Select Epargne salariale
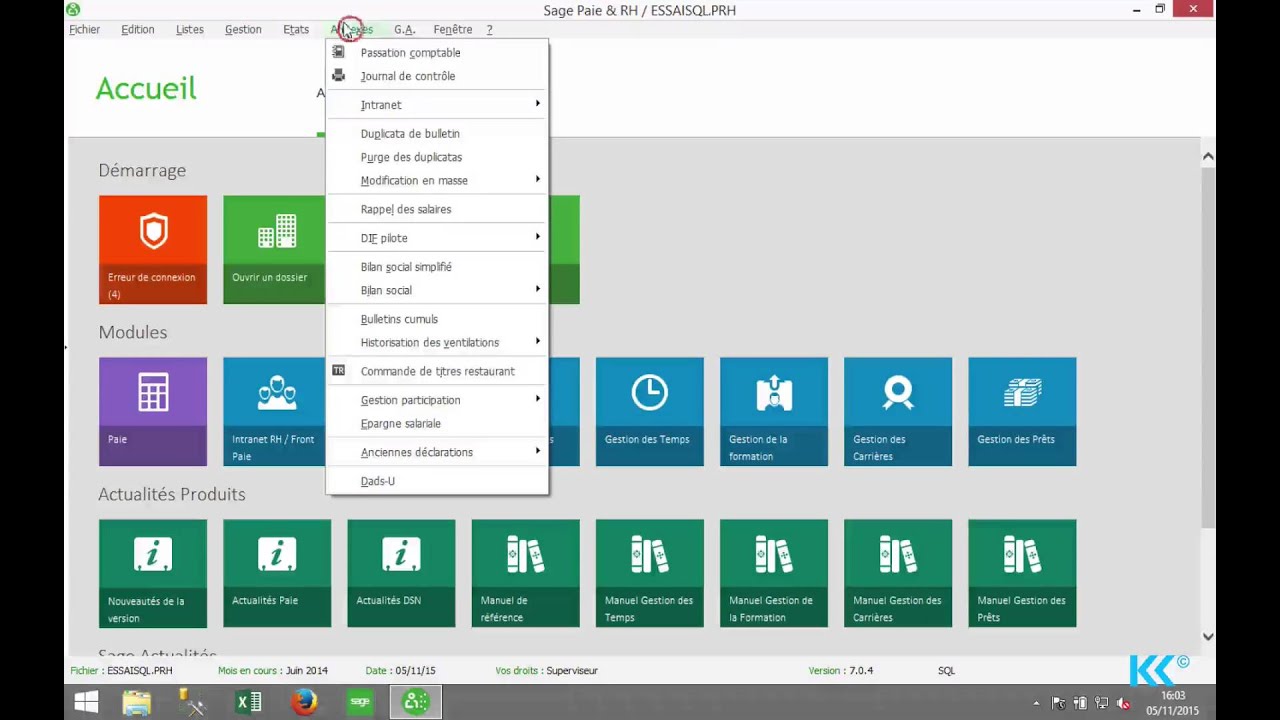The image size is (1280, 720). pyautogui.click(x=438, y=424)
